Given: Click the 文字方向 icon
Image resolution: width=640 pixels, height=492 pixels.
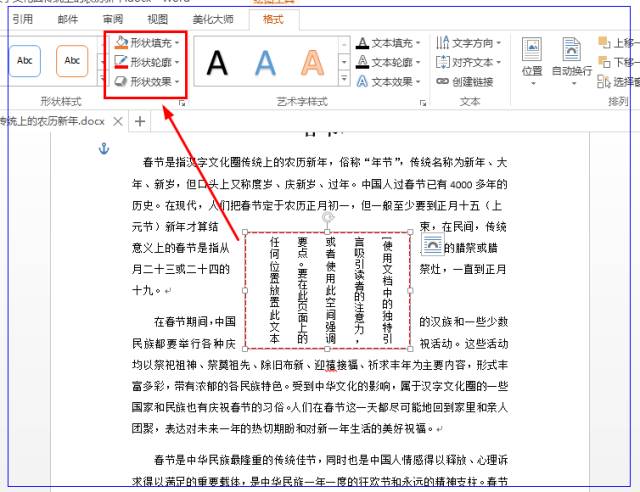Looking at the screenshot, I should tap(443, 42).
